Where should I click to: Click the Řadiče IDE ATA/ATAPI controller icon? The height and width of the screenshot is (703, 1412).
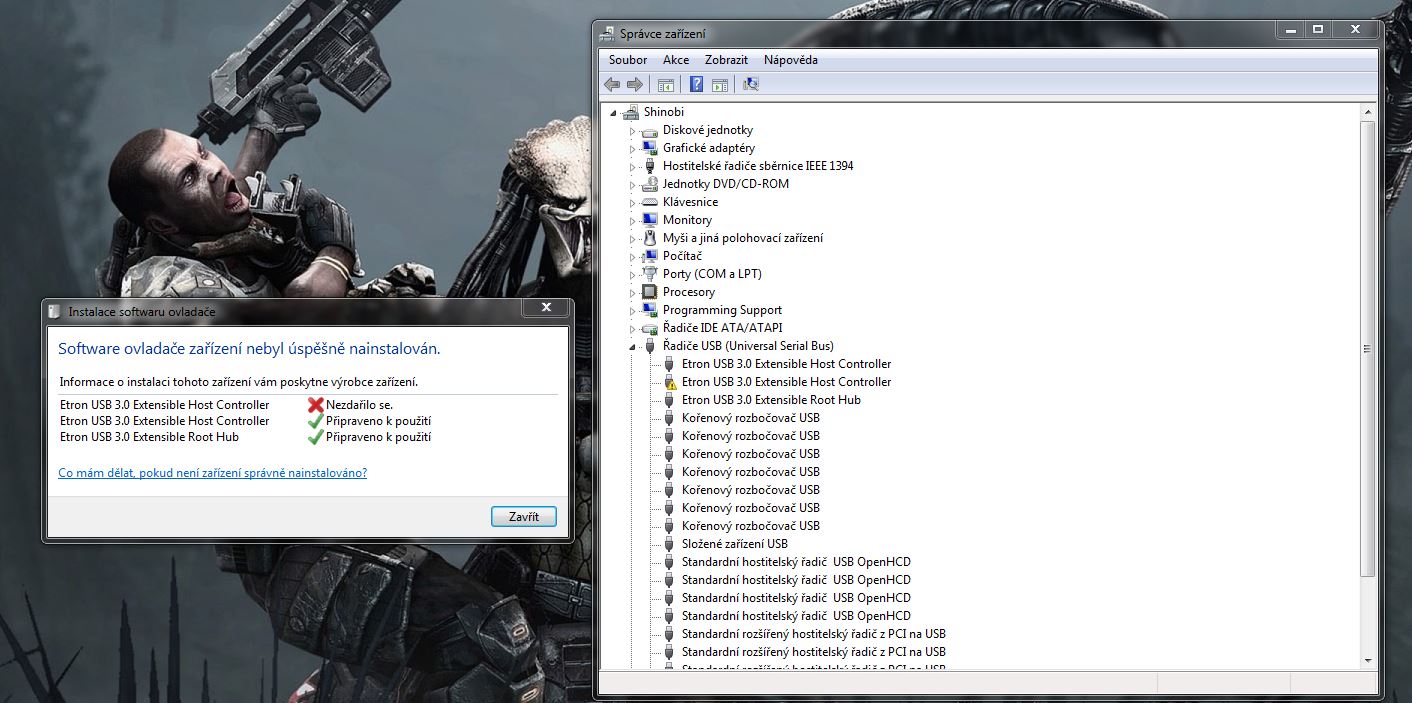click(649, 328)
